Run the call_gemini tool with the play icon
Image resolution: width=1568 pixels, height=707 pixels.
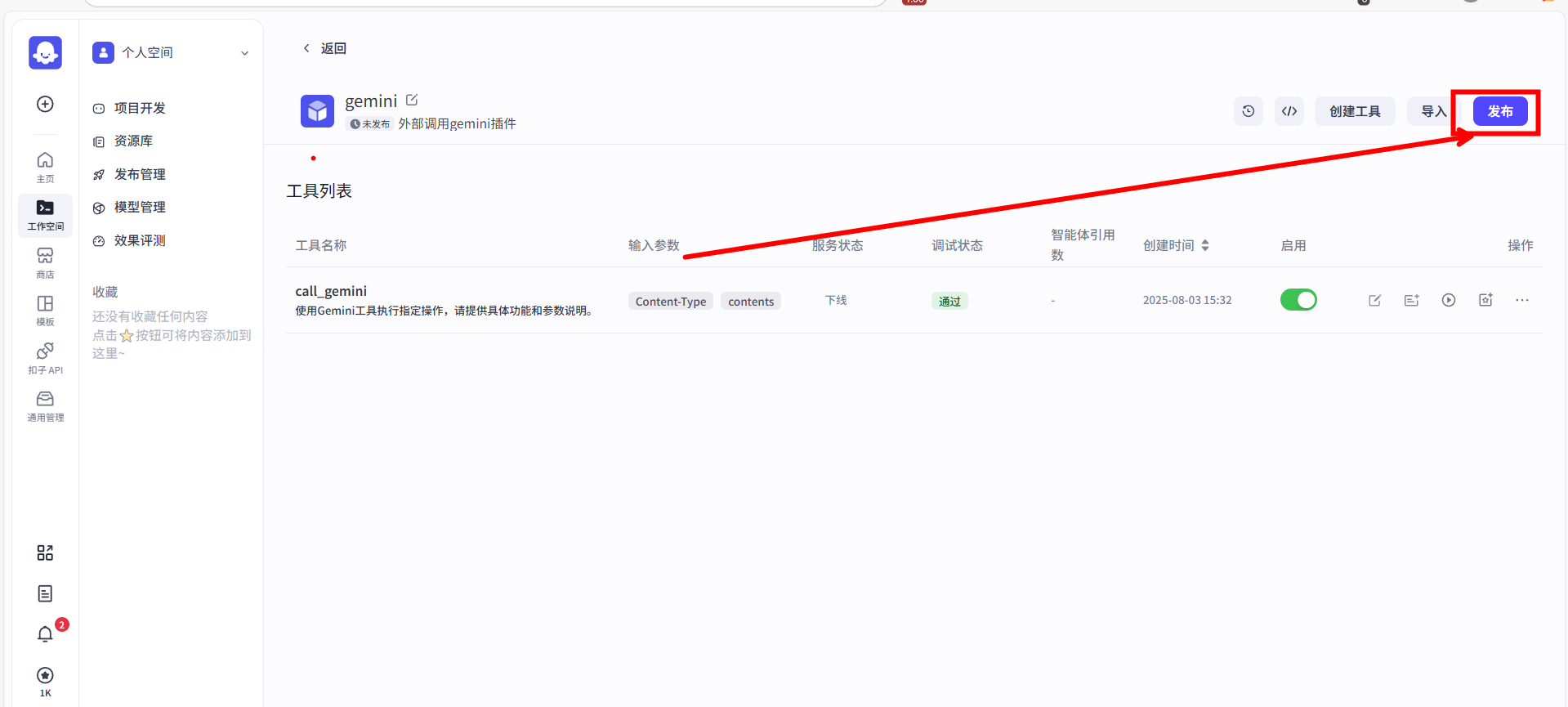[x=1448, y=300]
